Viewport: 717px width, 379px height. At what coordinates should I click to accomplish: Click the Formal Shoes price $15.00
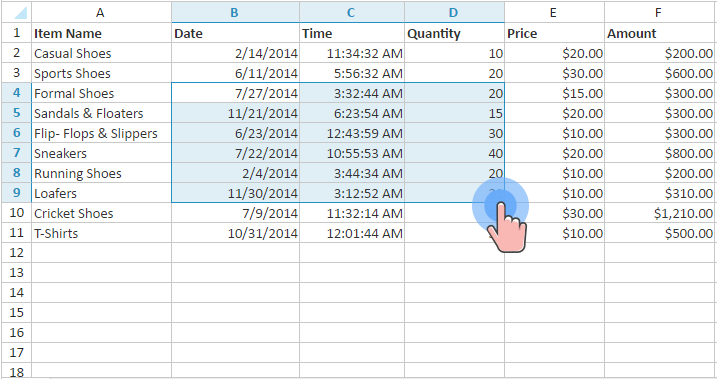[x=554, y=93]
